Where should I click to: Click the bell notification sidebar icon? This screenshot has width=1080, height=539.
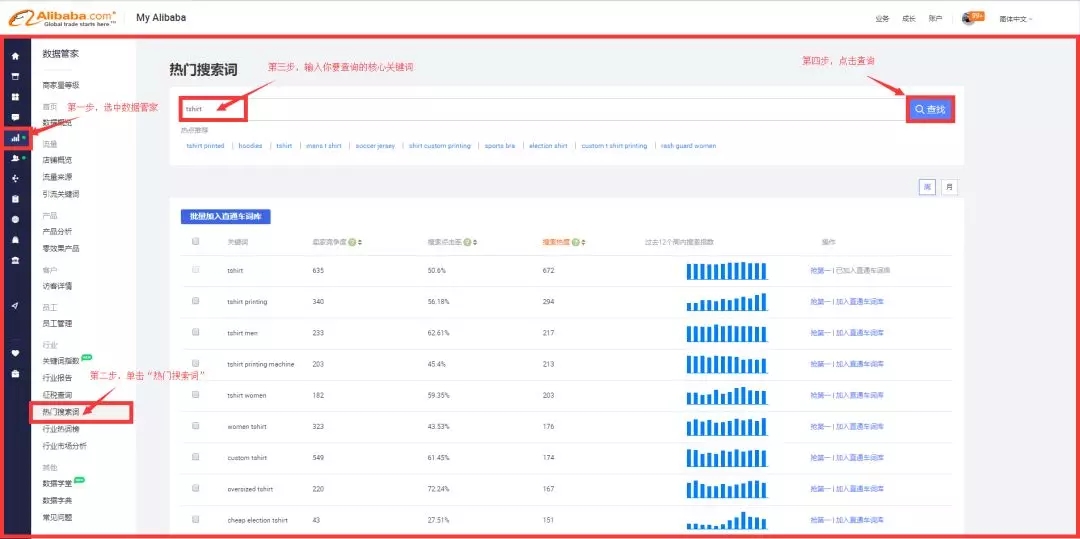point(15,240)
